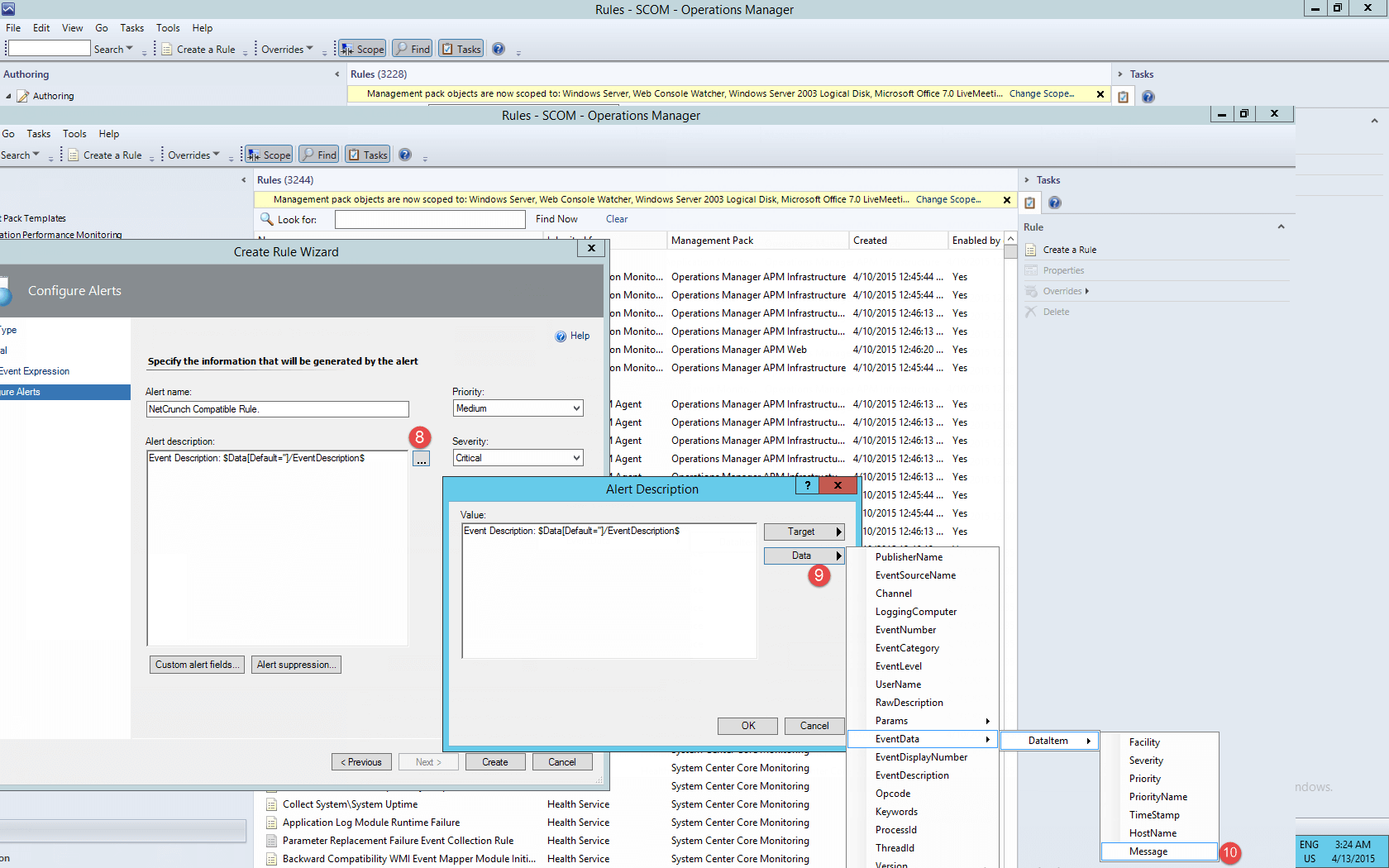
Task: Click the Find toolbar button in inner window
Action: [x=318, y=155]
